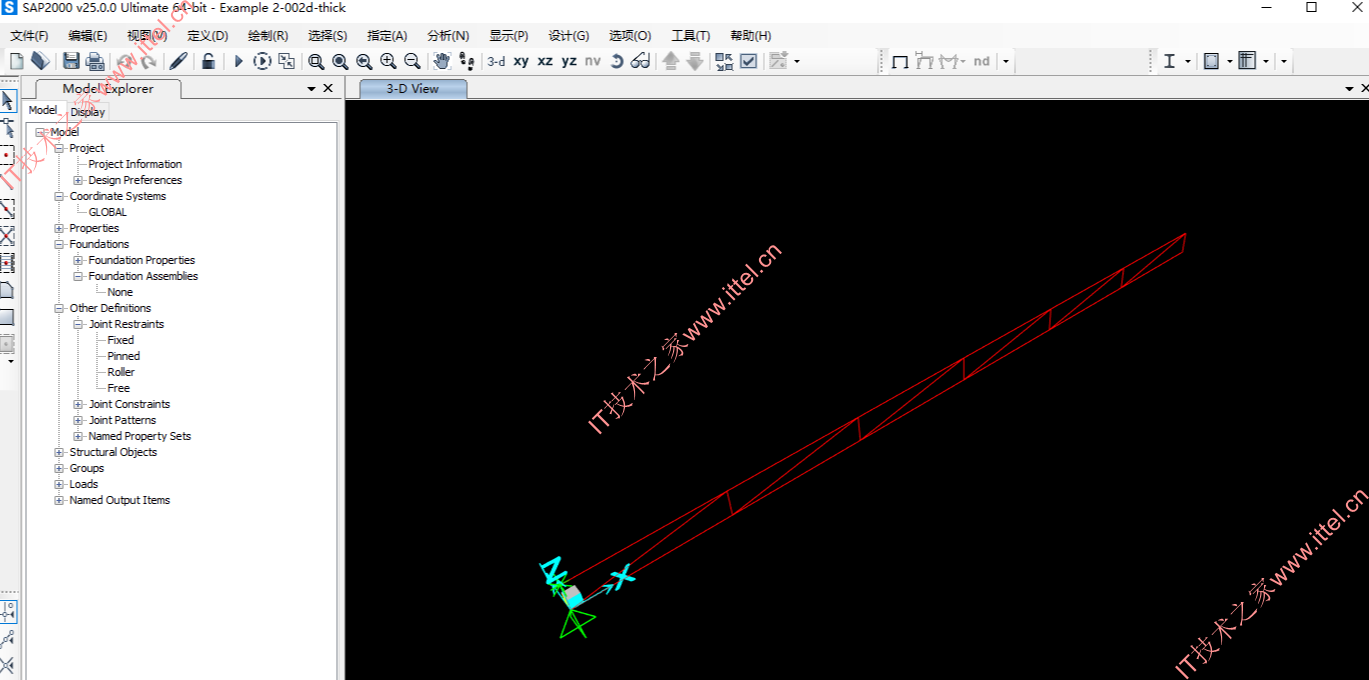Open dropdown next to the table-grid icon

pyautogui.click(x=1266, y=61)
